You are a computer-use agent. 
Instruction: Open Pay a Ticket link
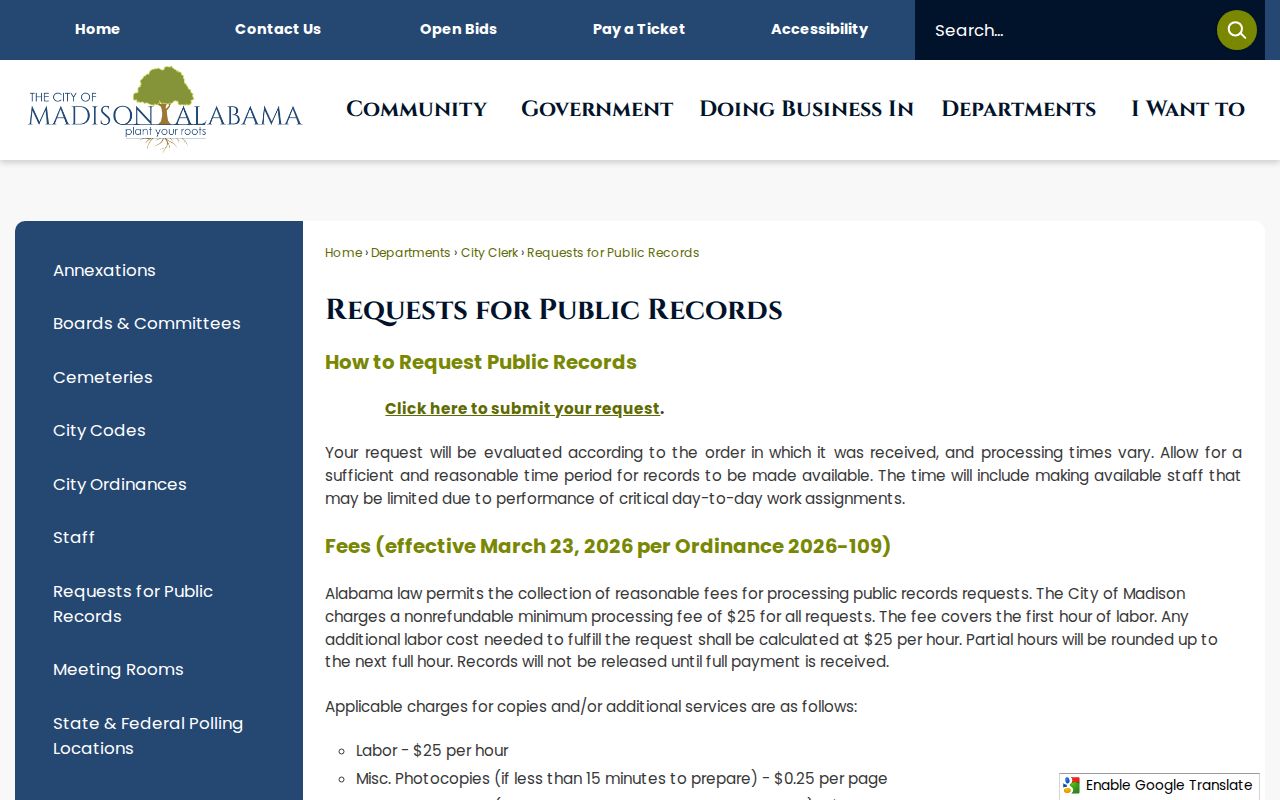pos(639,29)
